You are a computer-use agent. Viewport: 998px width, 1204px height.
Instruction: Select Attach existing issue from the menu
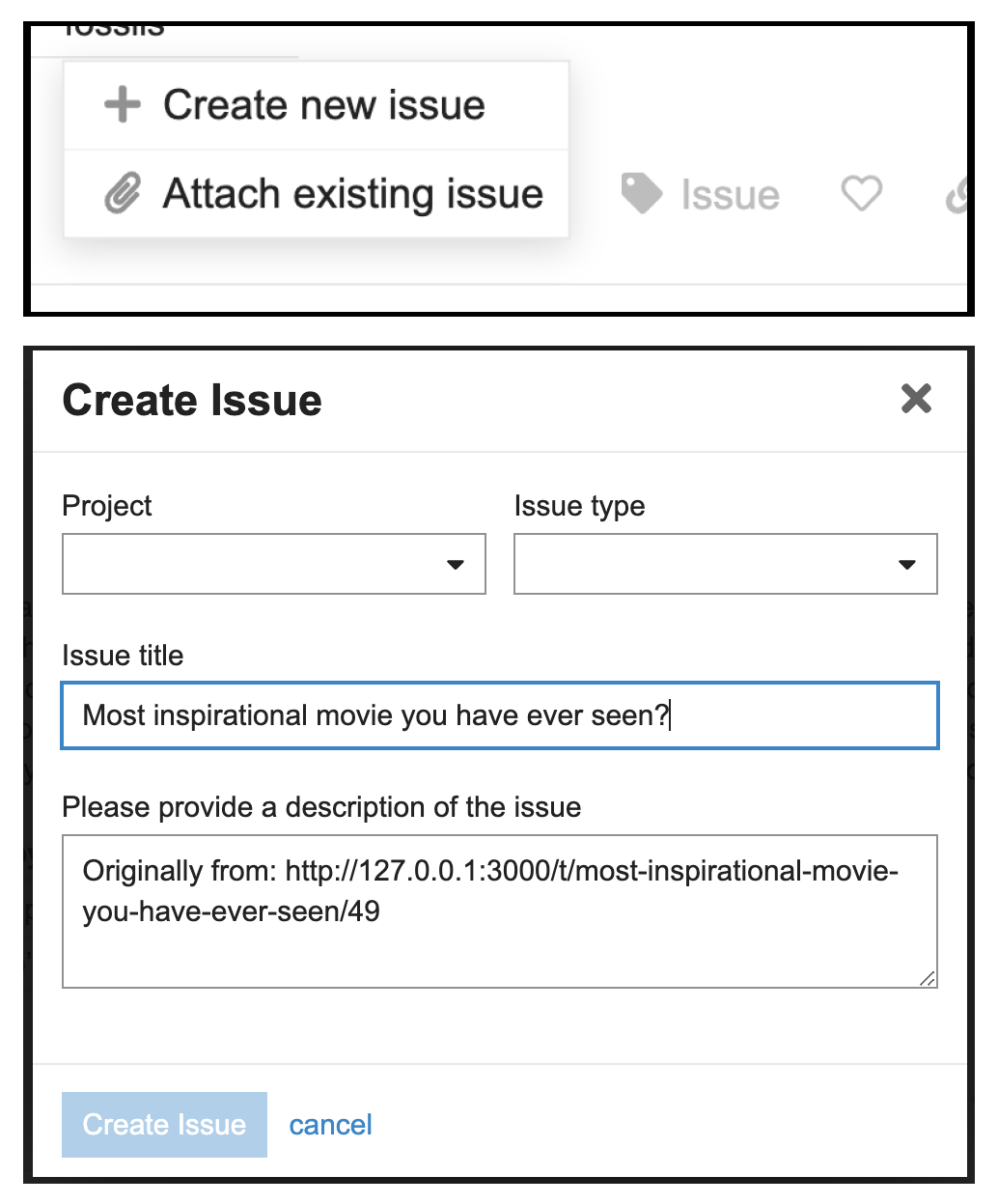352,192
